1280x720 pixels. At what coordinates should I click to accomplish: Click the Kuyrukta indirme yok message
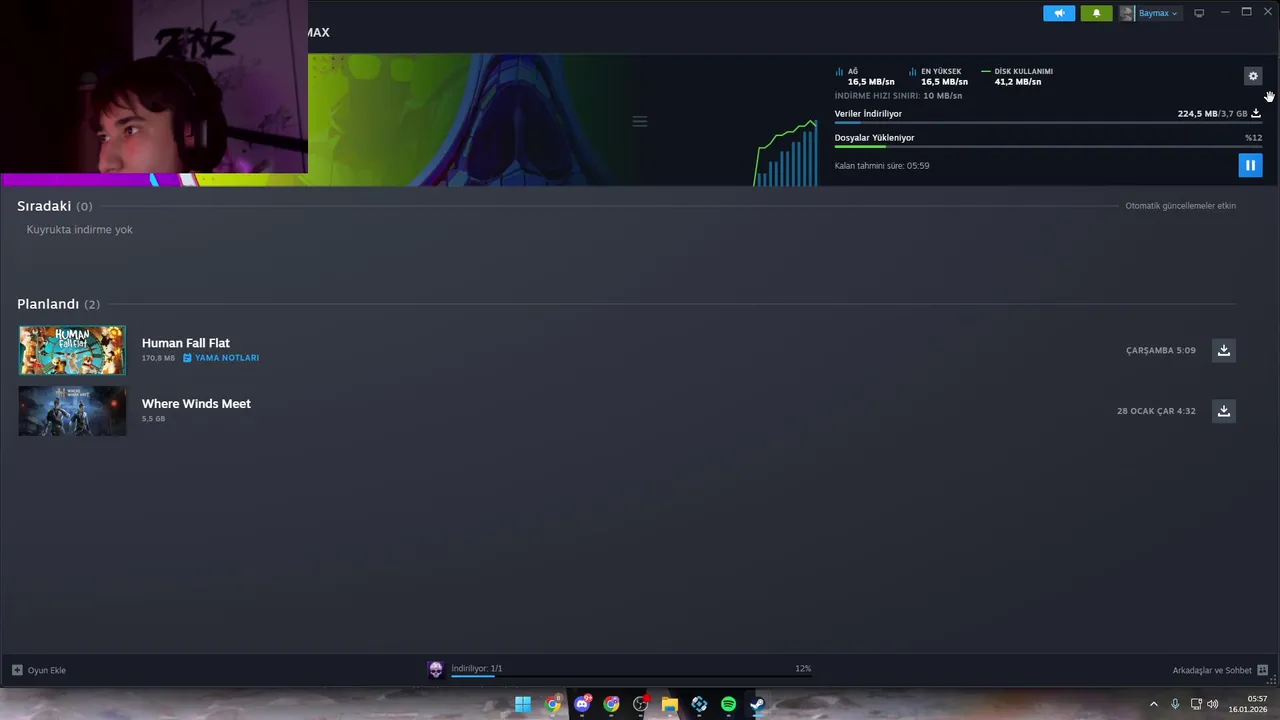tap(80, 230)
